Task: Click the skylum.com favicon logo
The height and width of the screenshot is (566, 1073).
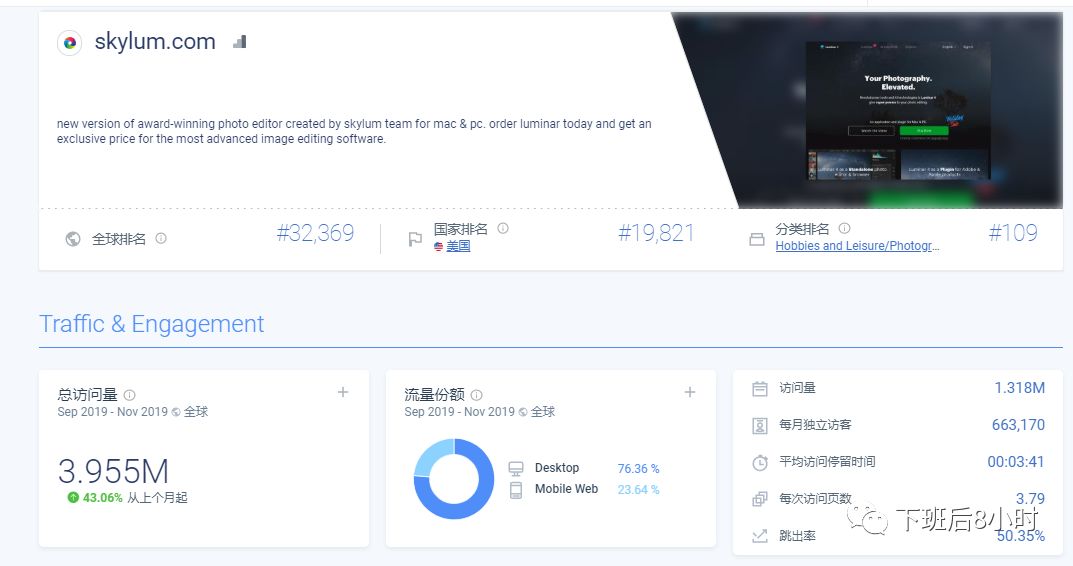Action: point(70,42)
